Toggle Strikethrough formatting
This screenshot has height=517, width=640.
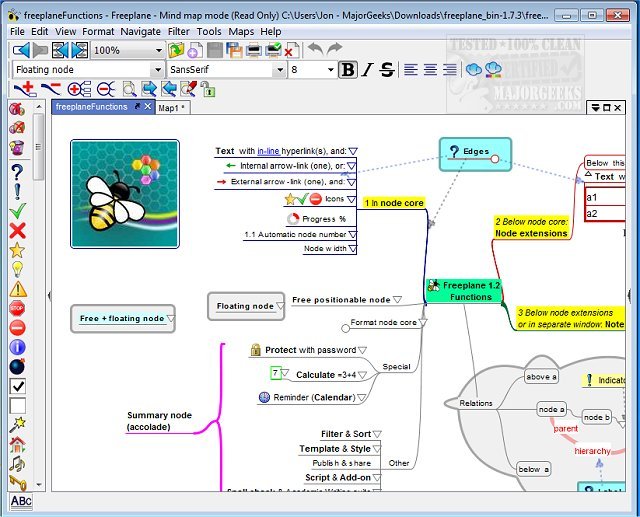[387, 70]
